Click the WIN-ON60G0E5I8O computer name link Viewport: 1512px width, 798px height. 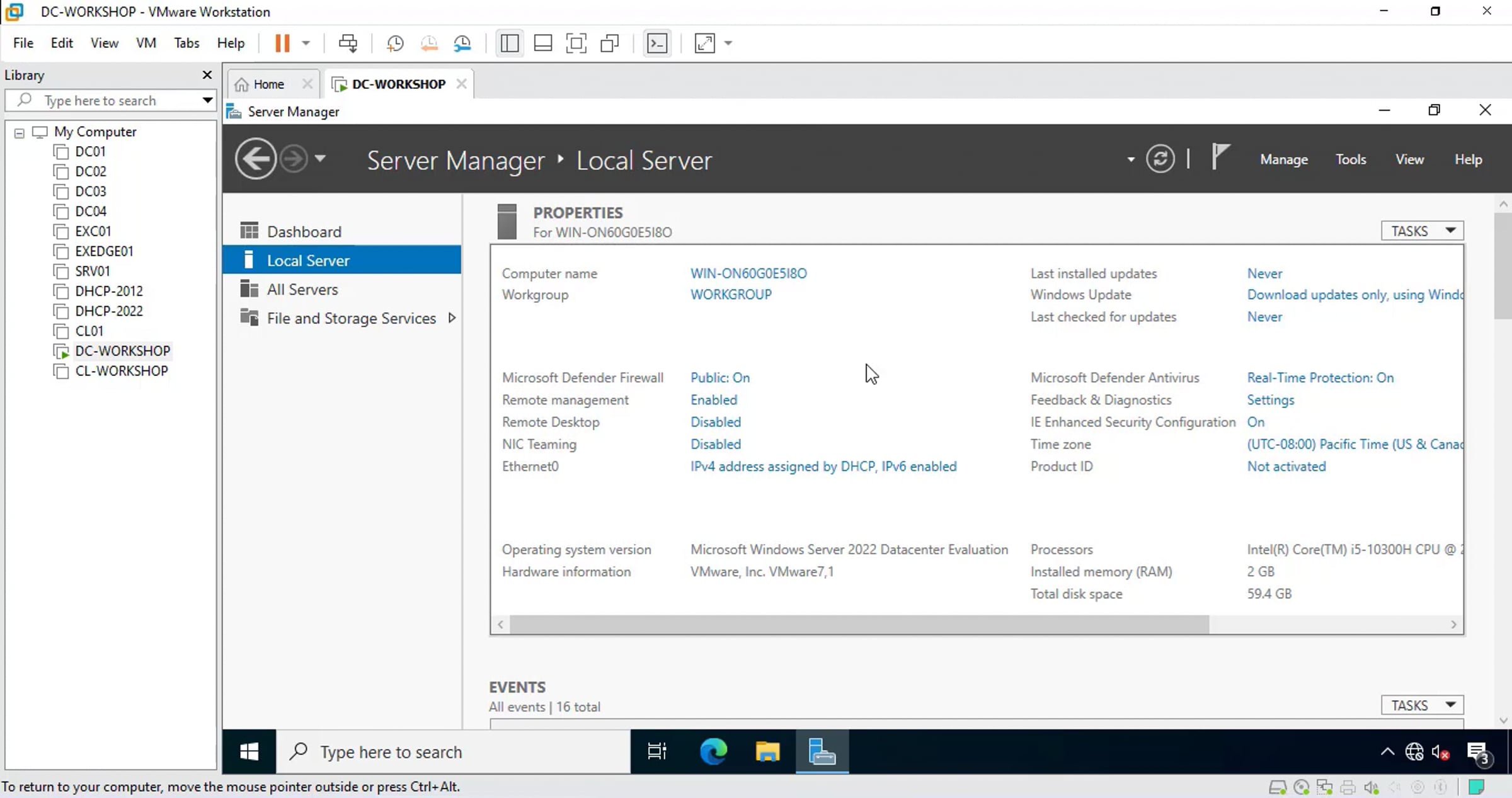click(748, 273)
